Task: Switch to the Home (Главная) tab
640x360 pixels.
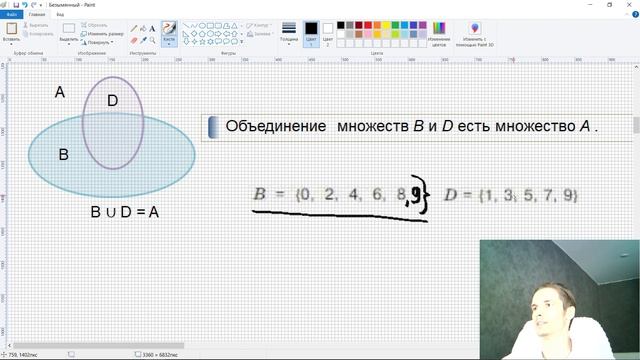Action: pyautogui.click(x=37, y=14)
